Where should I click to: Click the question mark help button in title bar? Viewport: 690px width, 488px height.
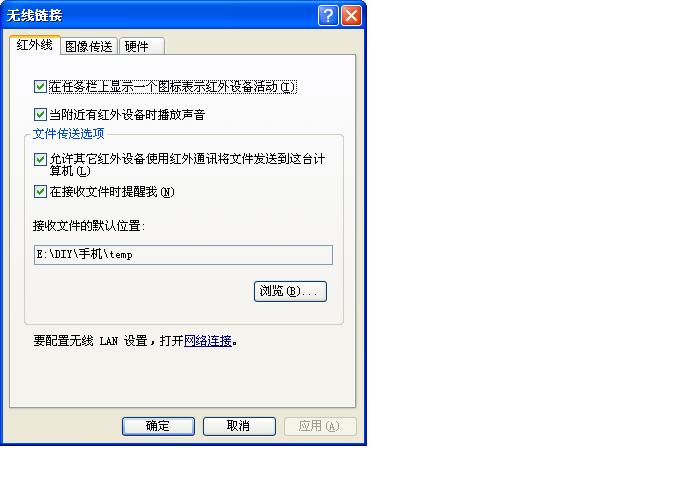[328, 16]
